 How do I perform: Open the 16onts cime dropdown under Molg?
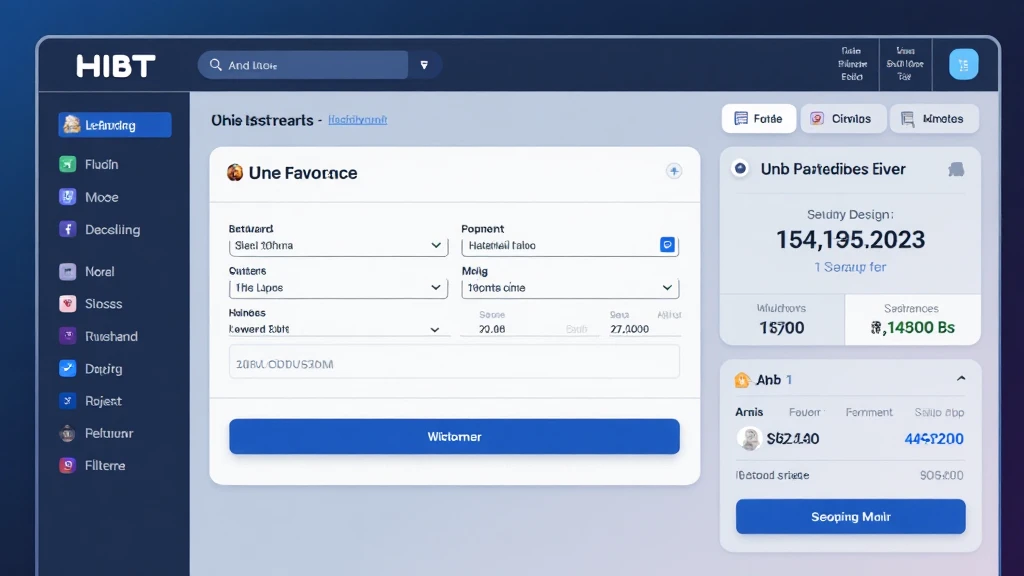tap(570, 287)
